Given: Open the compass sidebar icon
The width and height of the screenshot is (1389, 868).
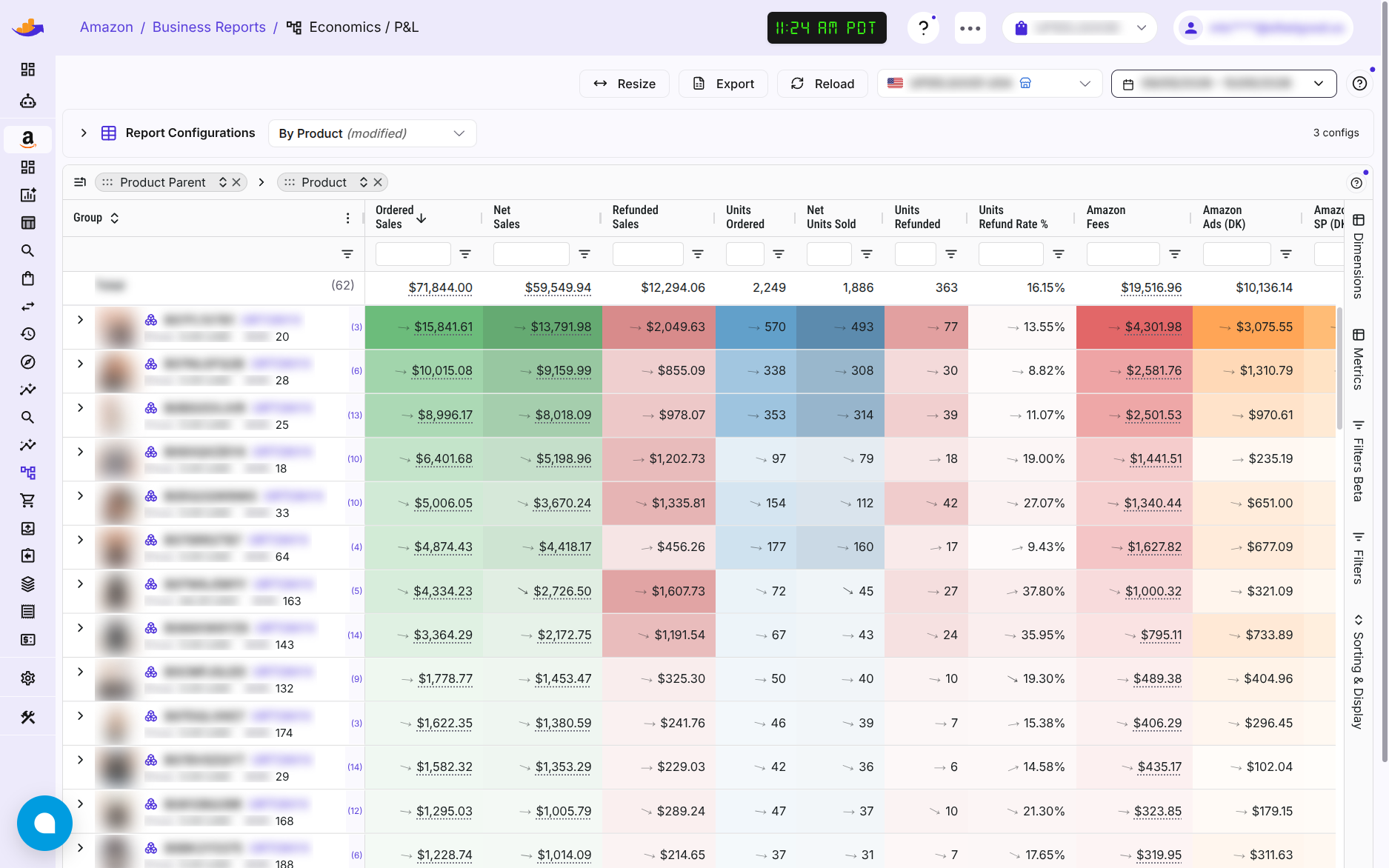Looking at the screenshot, I should coord(27,362).
